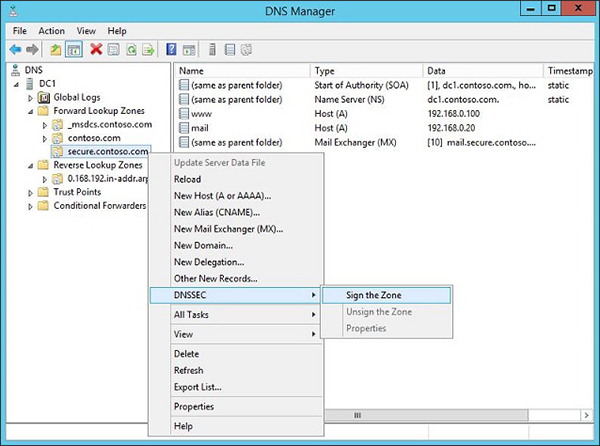Click the Show/Hide Console Tree icon
This screenshot has width=600, height=446.
click(x=75, y=48)
